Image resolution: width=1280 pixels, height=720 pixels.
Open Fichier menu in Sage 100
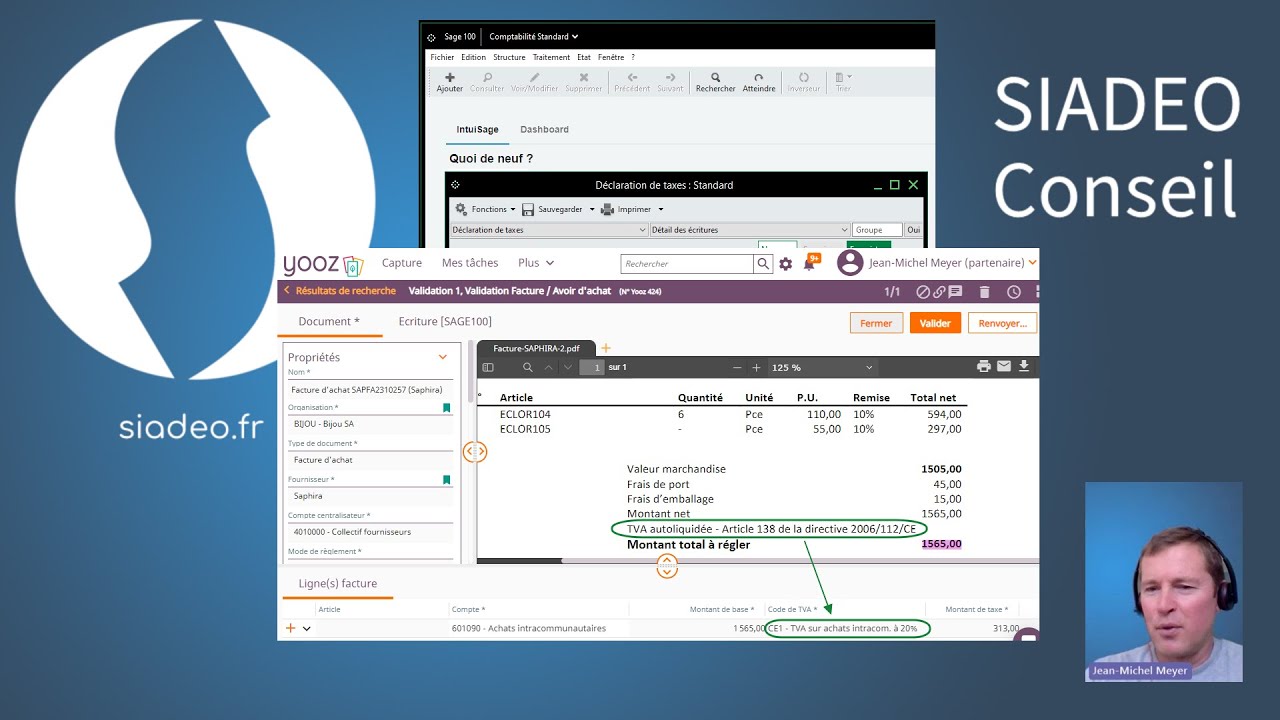[442, 57]
